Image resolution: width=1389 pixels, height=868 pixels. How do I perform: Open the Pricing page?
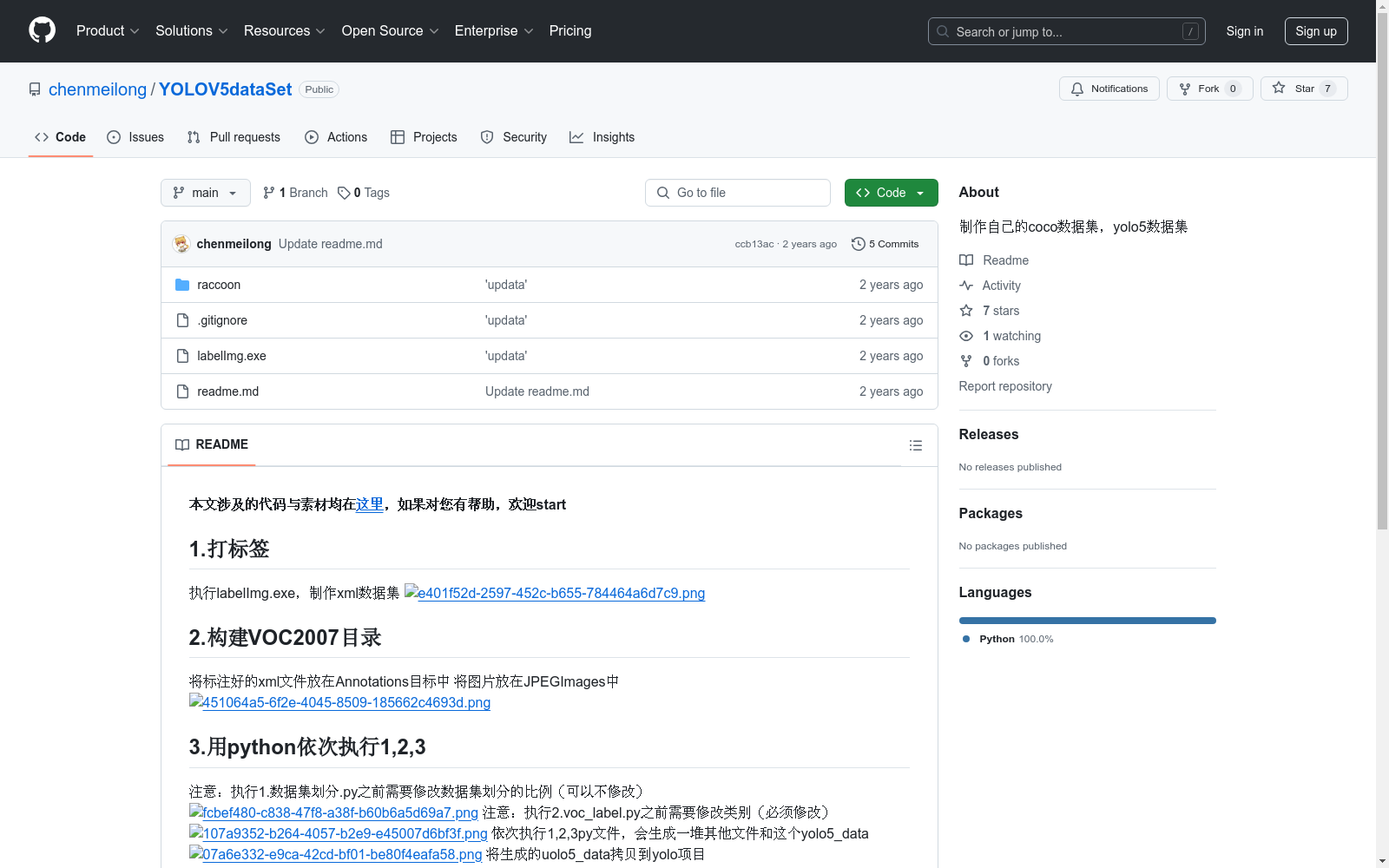pyautogui.click(x=570, y=30)
